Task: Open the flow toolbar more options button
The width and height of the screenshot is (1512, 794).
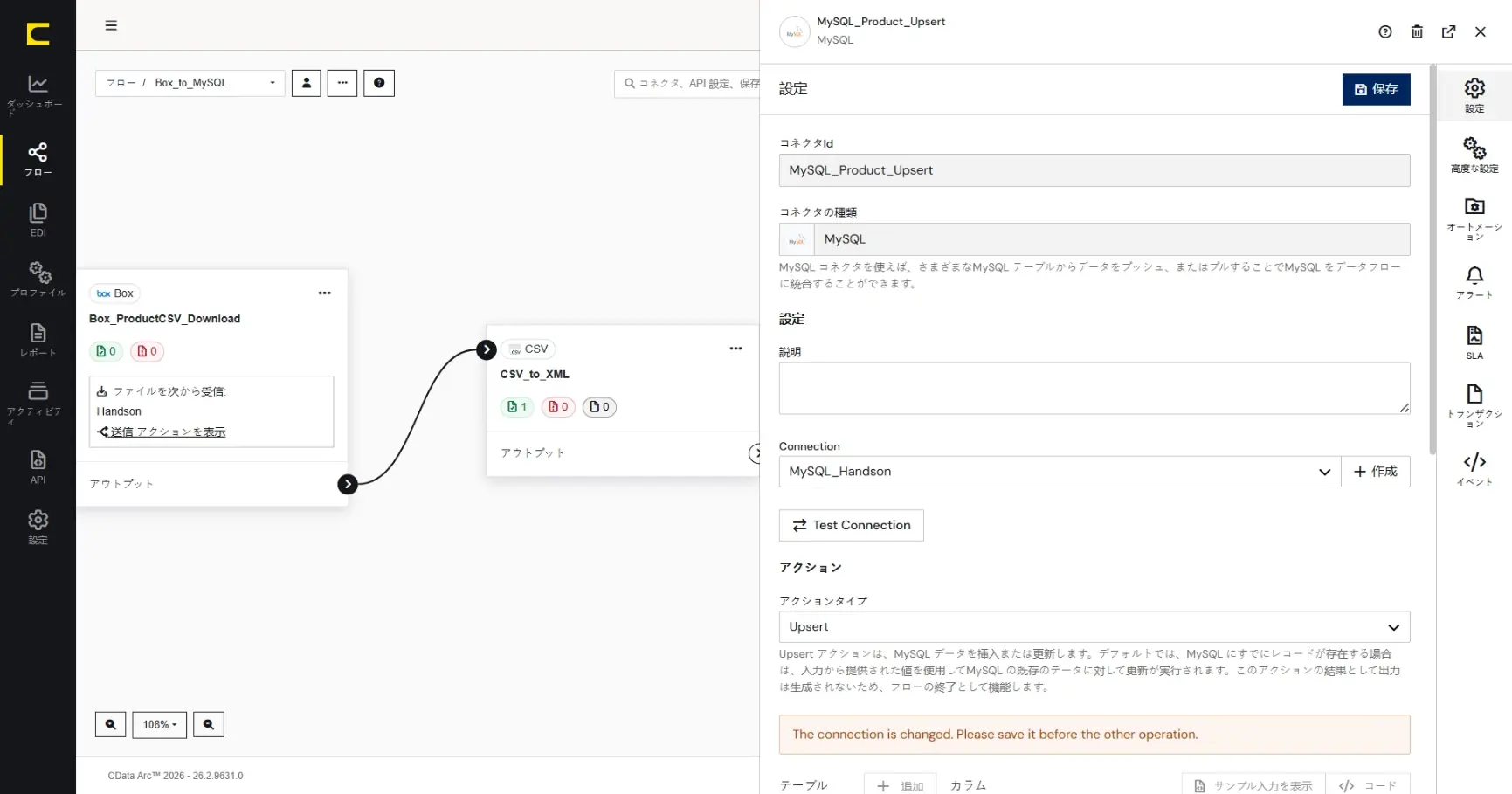Action: point(342,83)
